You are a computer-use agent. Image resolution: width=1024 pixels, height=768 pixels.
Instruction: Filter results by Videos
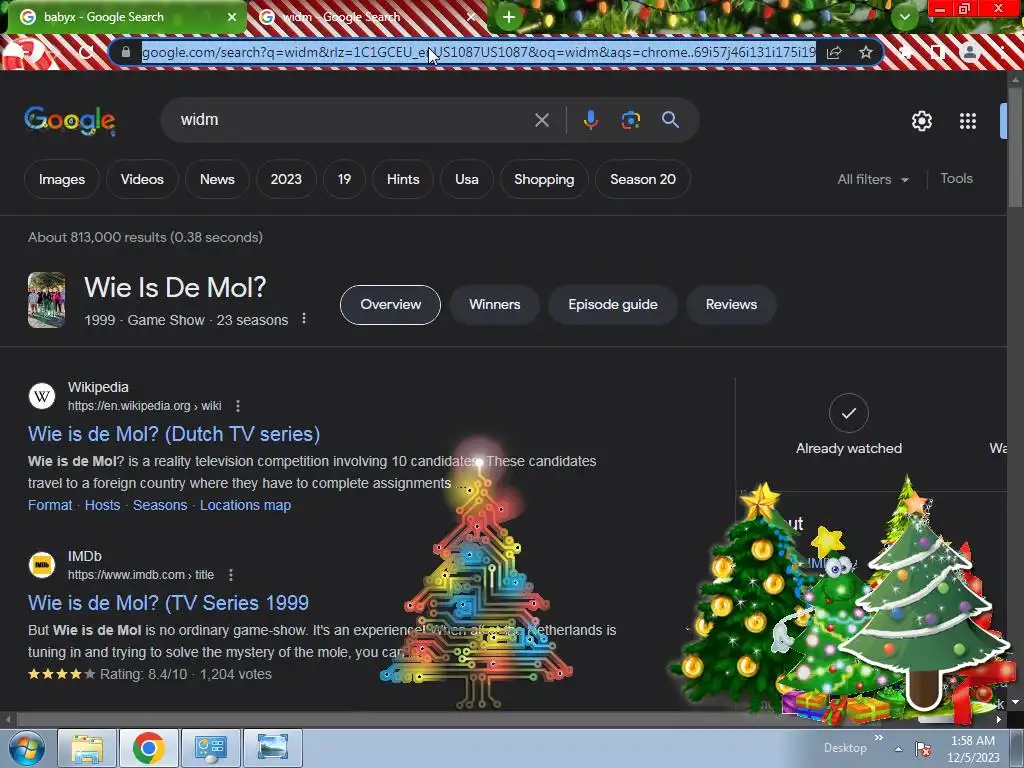(x=142, y=180)
